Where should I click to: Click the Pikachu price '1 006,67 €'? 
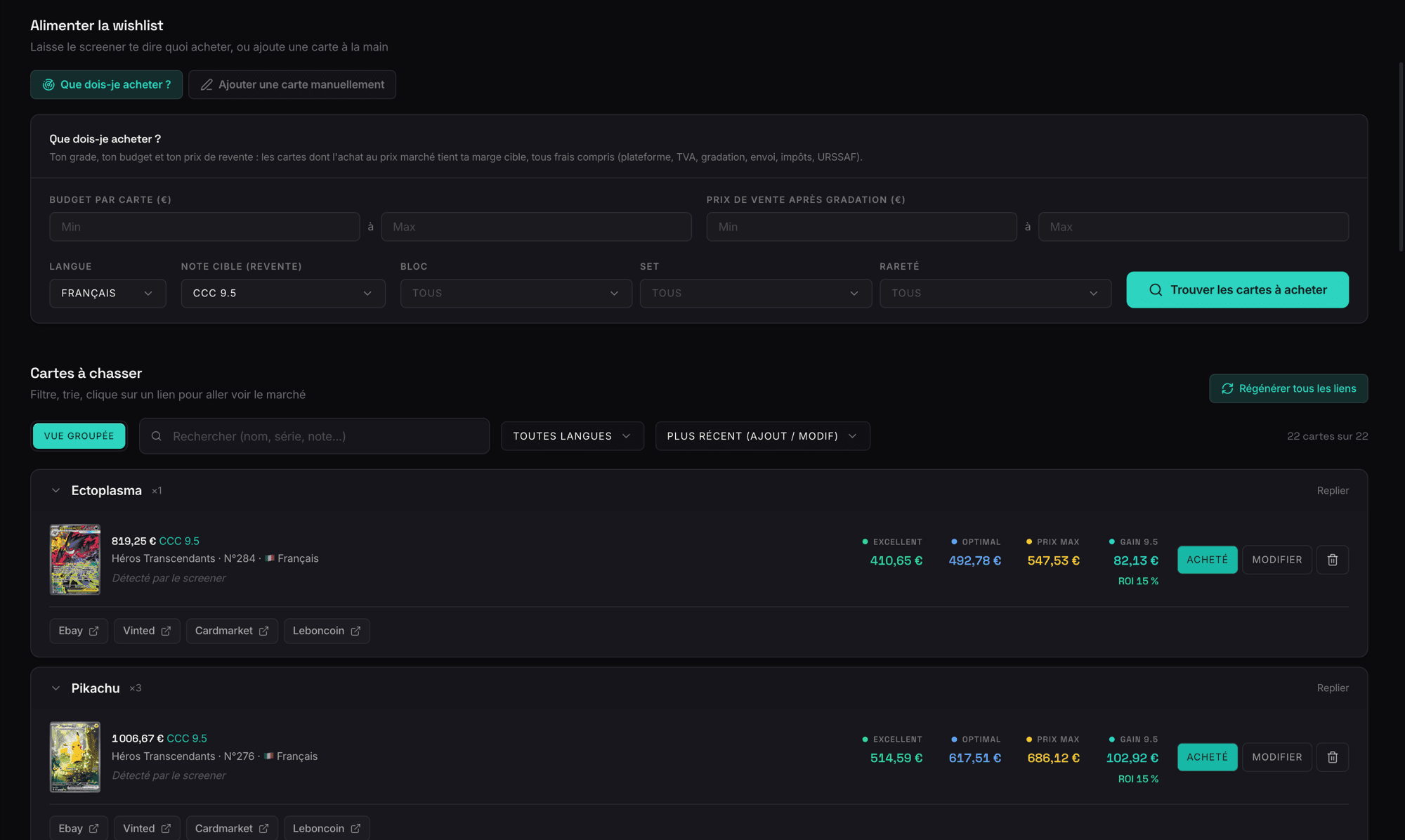point(138,738)
